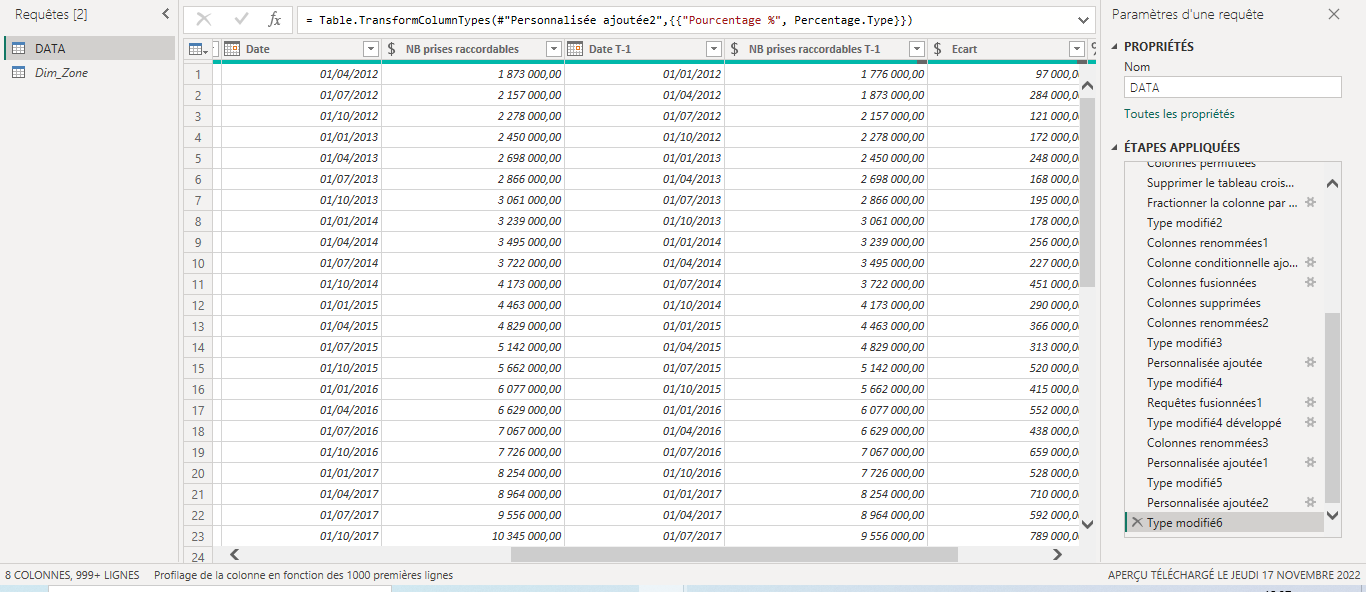Open filter dropdown for Ecart column
Screen dimensions: 1366x592
(1076, 49)
